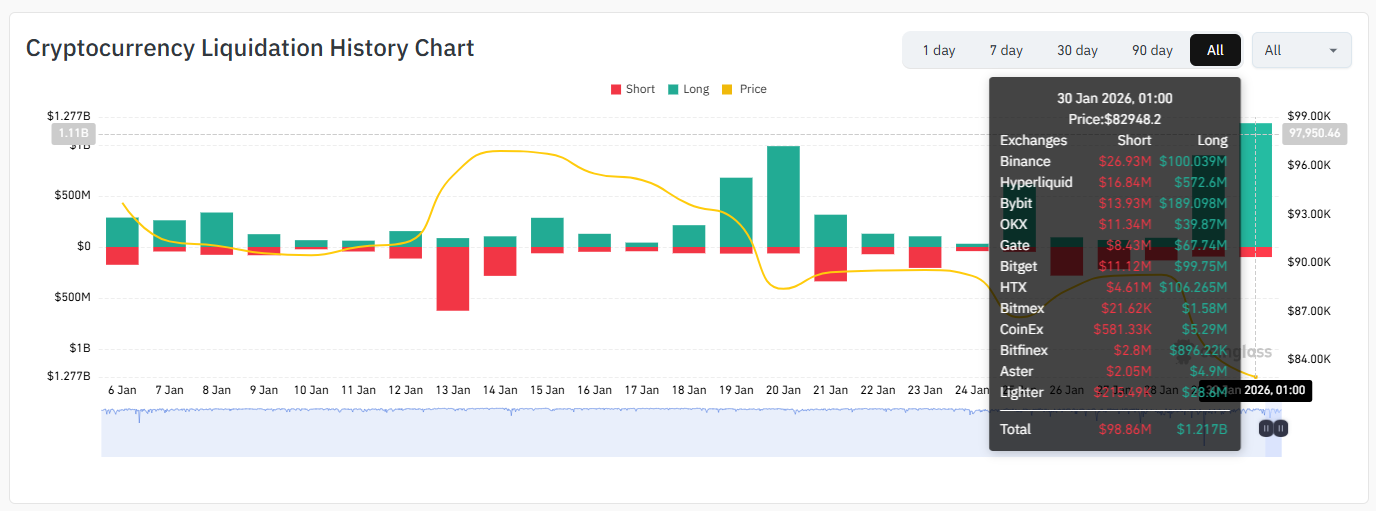Viewport: 1376px width, 511px height.
Task: Open the All exchanges dropdown
Action: pyautogui.click(x=1301, y=50)
